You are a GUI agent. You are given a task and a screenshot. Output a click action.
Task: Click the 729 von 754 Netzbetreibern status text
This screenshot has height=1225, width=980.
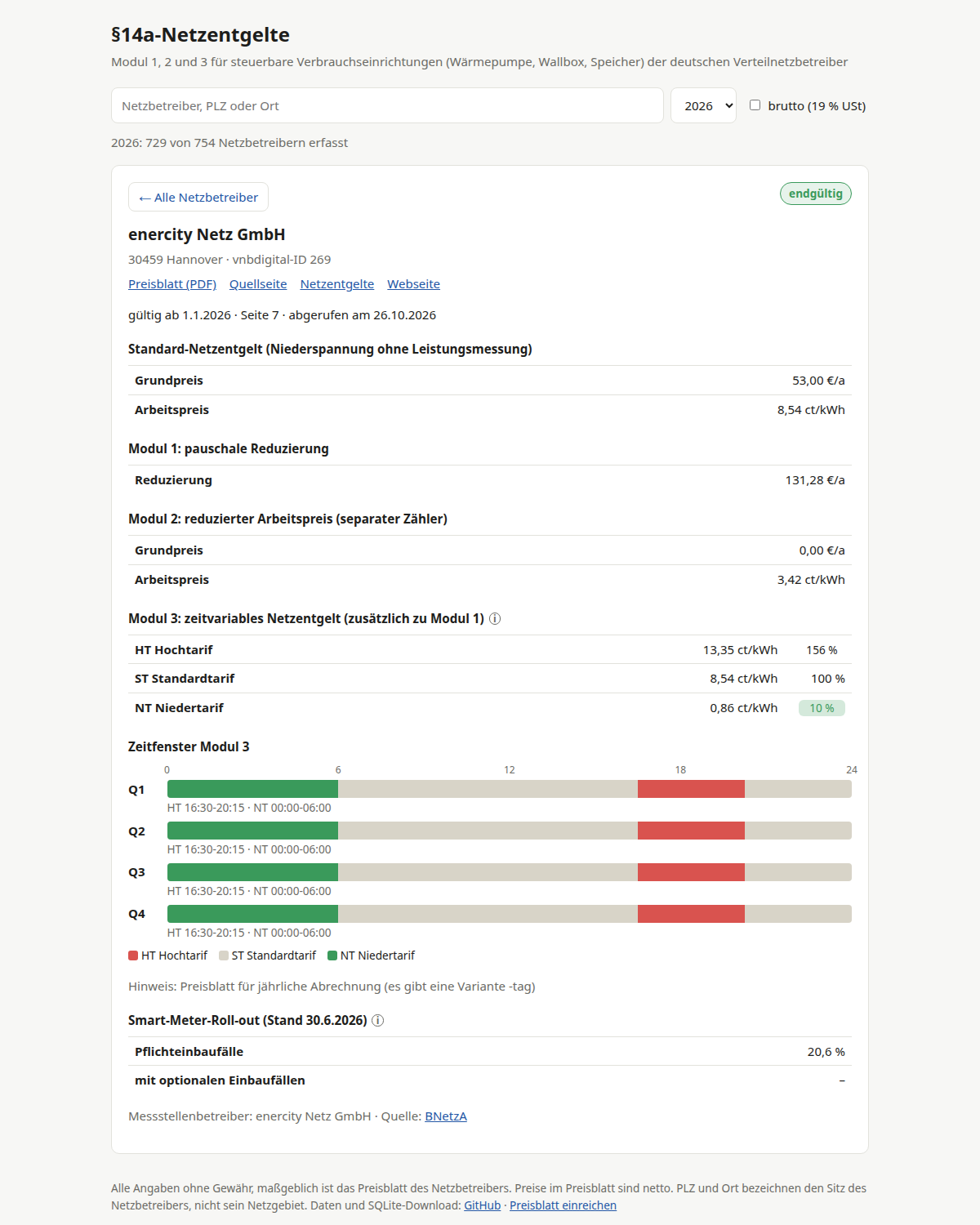(229, 143)
